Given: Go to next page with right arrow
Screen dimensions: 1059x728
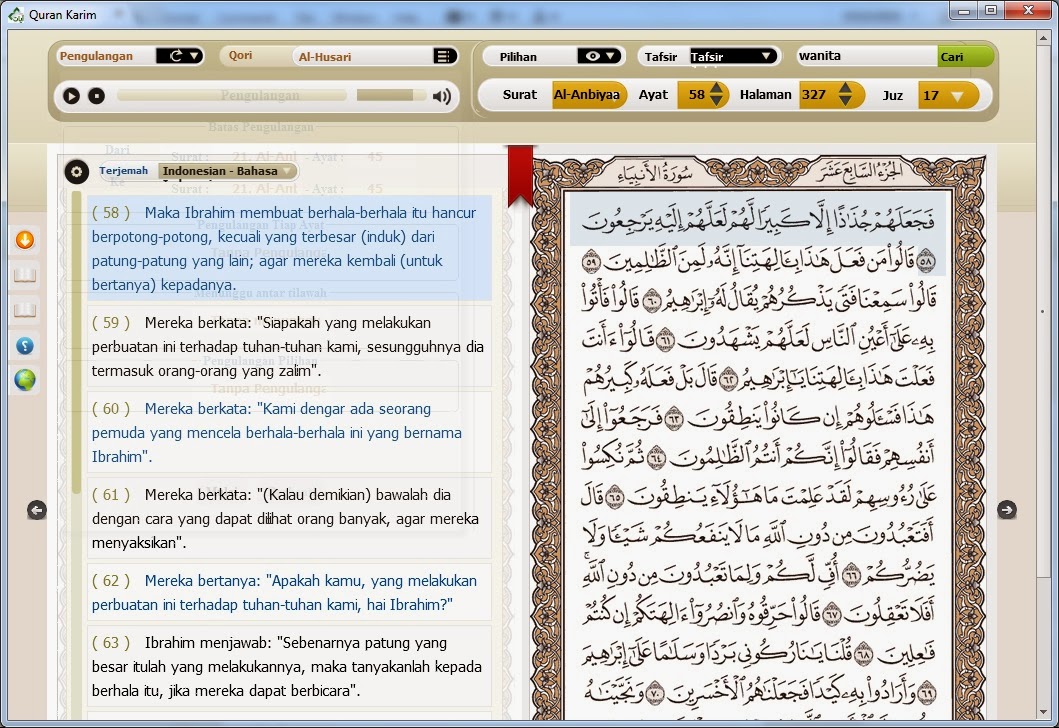Looking at the screenshot, I should point(1006,510).
